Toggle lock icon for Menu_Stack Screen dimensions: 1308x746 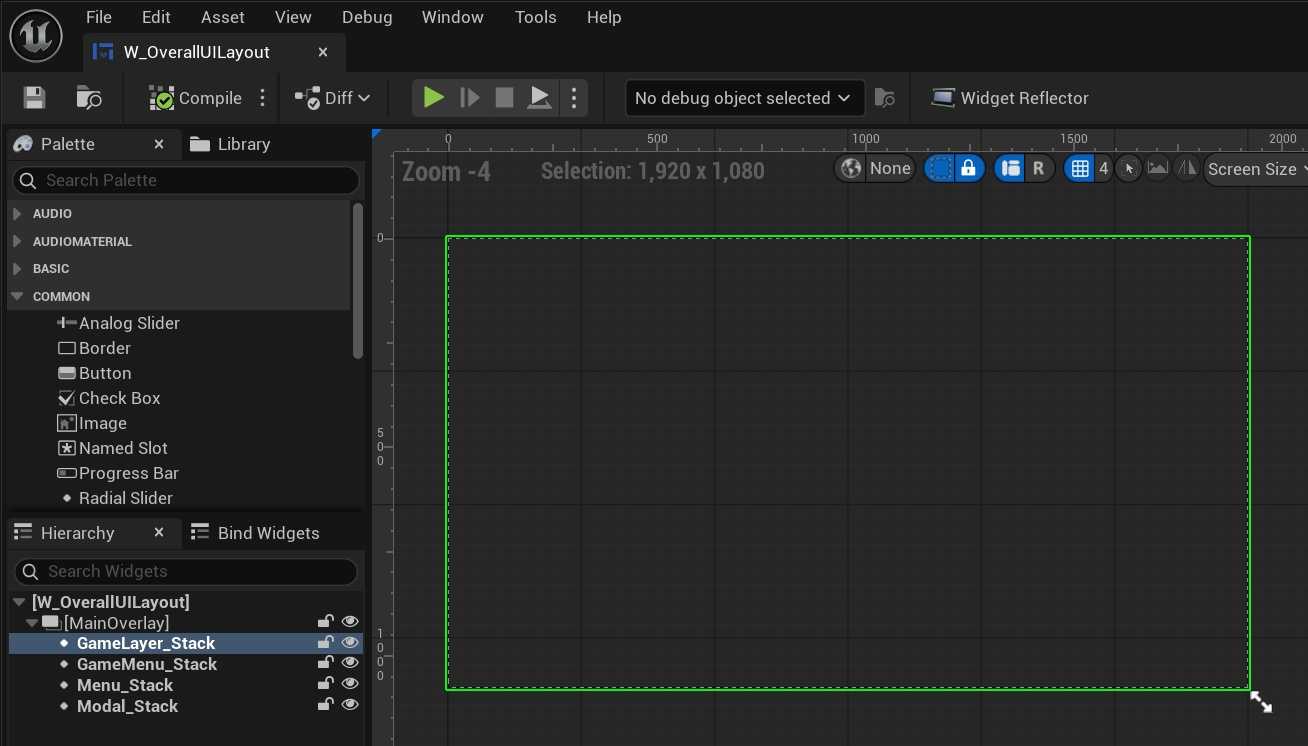325,685
